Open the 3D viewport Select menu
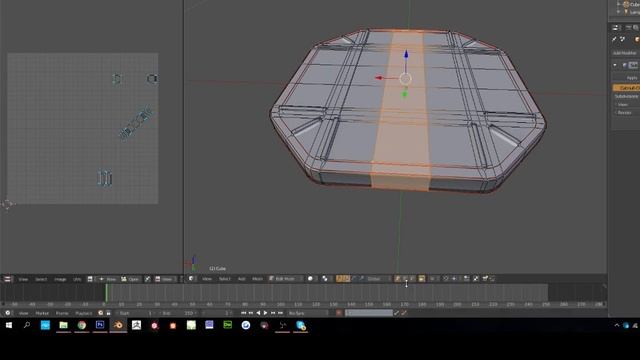The image size is (640, 360). coord(225,279)
